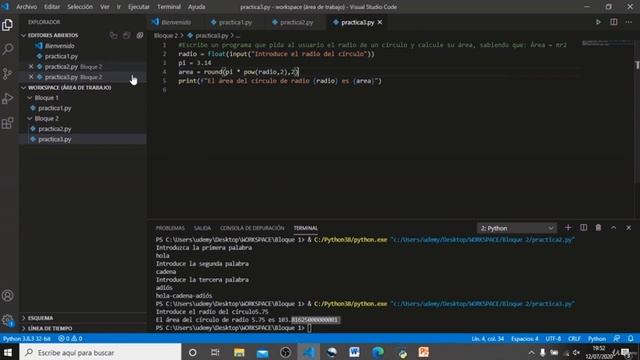Open Ejecutar menu
This screenshot has width=640, height=360.
[138, 7]
